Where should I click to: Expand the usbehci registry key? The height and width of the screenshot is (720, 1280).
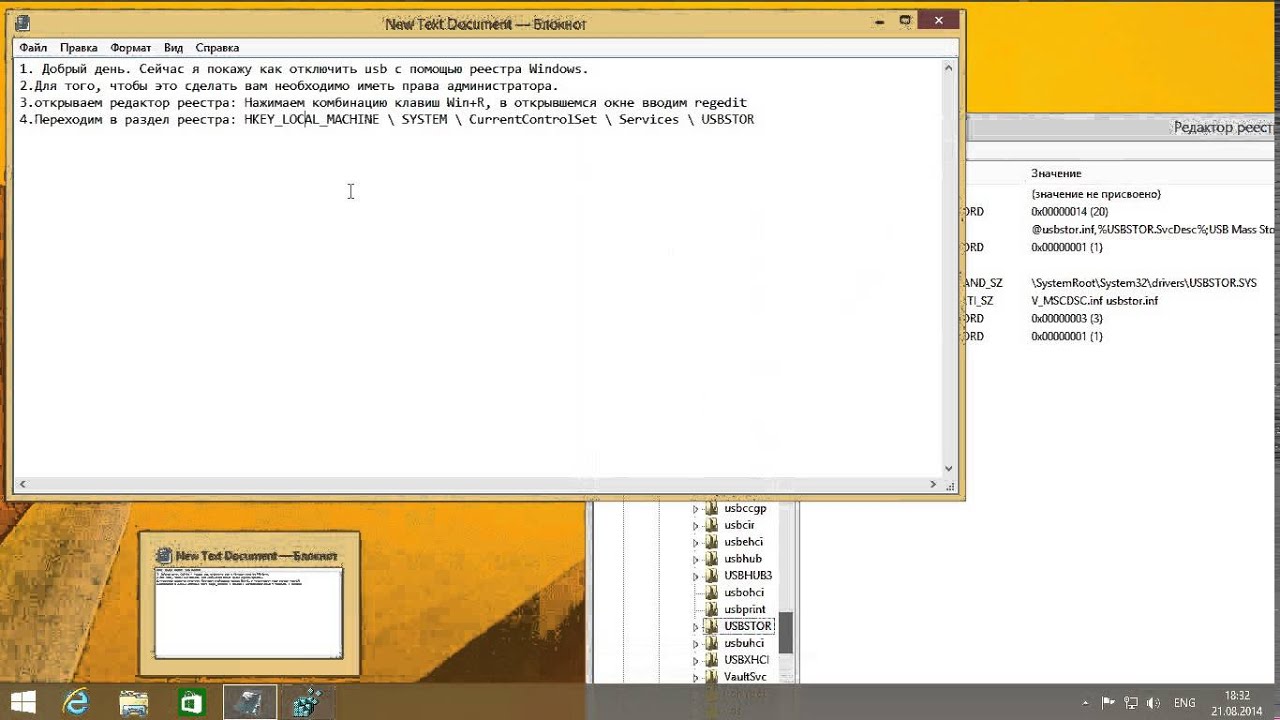click(x=696, y=542)
